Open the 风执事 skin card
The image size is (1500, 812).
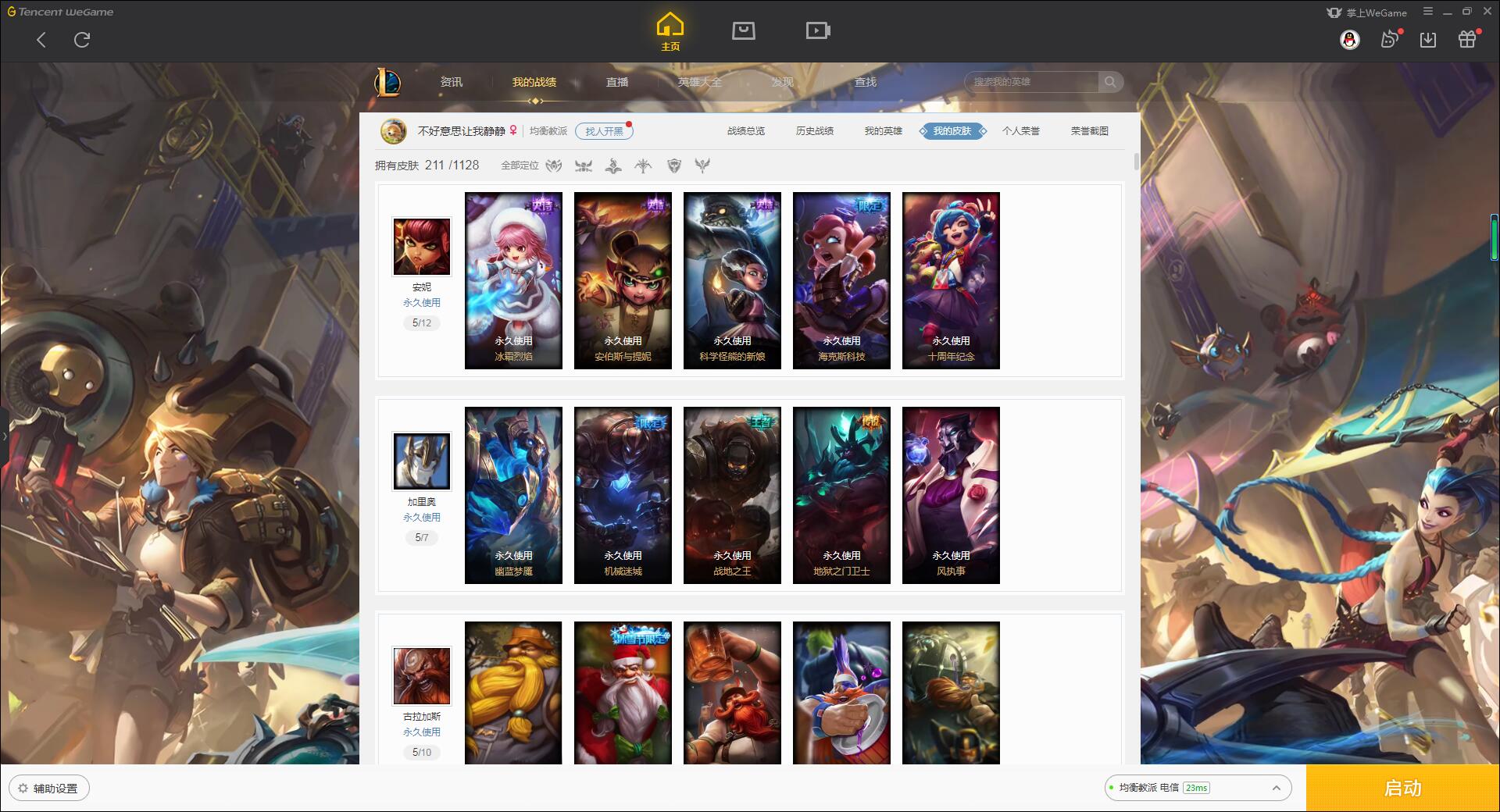pos(951,495)
